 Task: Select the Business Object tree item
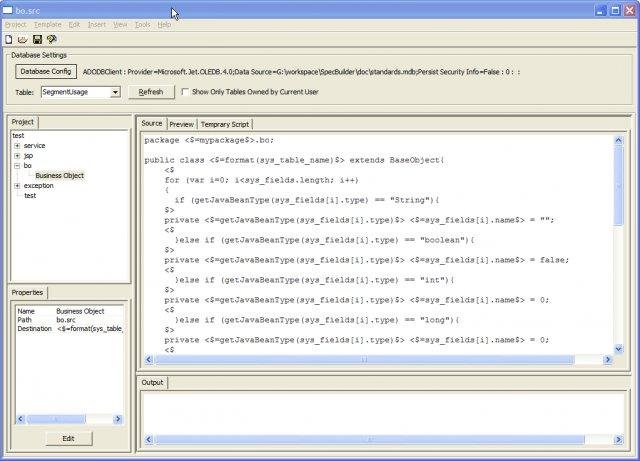(60, 176)
